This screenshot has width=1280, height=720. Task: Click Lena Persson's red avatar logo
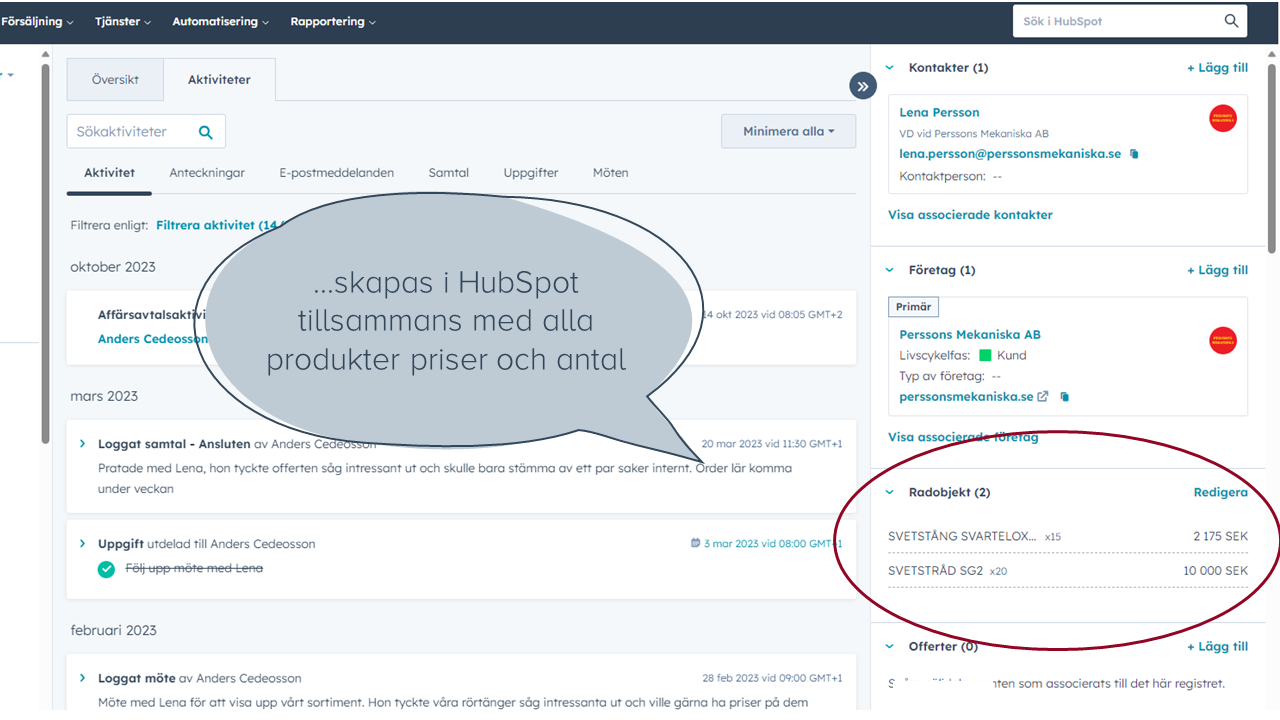coord(1222,118)
